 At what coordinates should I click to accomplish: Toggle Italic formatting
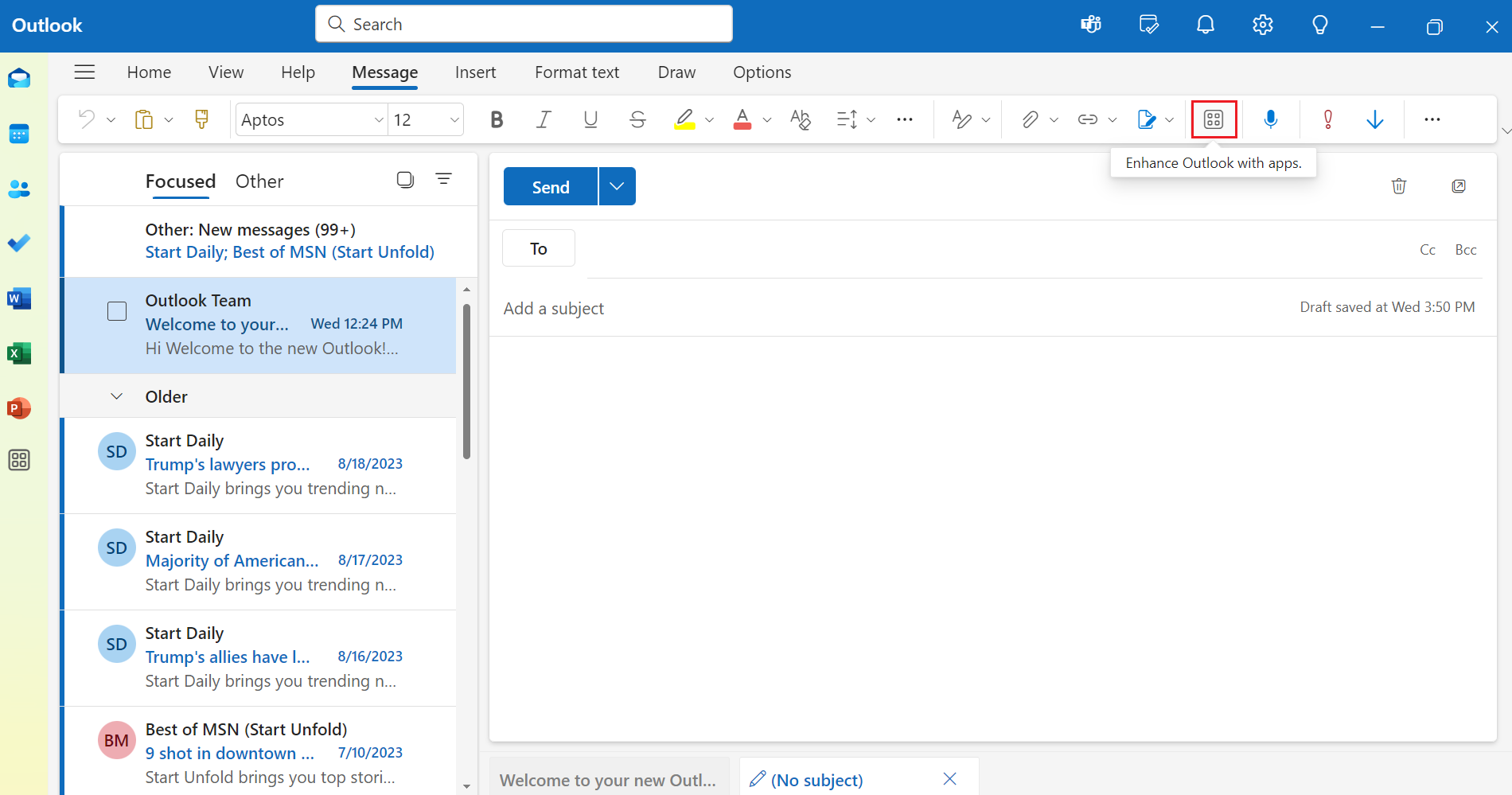(544, 119)
